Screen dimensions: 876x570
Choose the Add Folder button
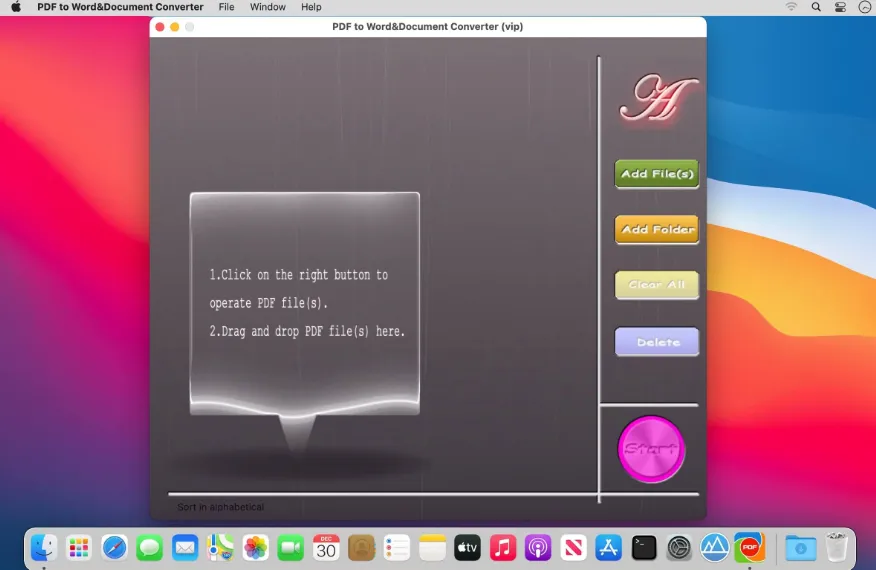tap(656, 229)
